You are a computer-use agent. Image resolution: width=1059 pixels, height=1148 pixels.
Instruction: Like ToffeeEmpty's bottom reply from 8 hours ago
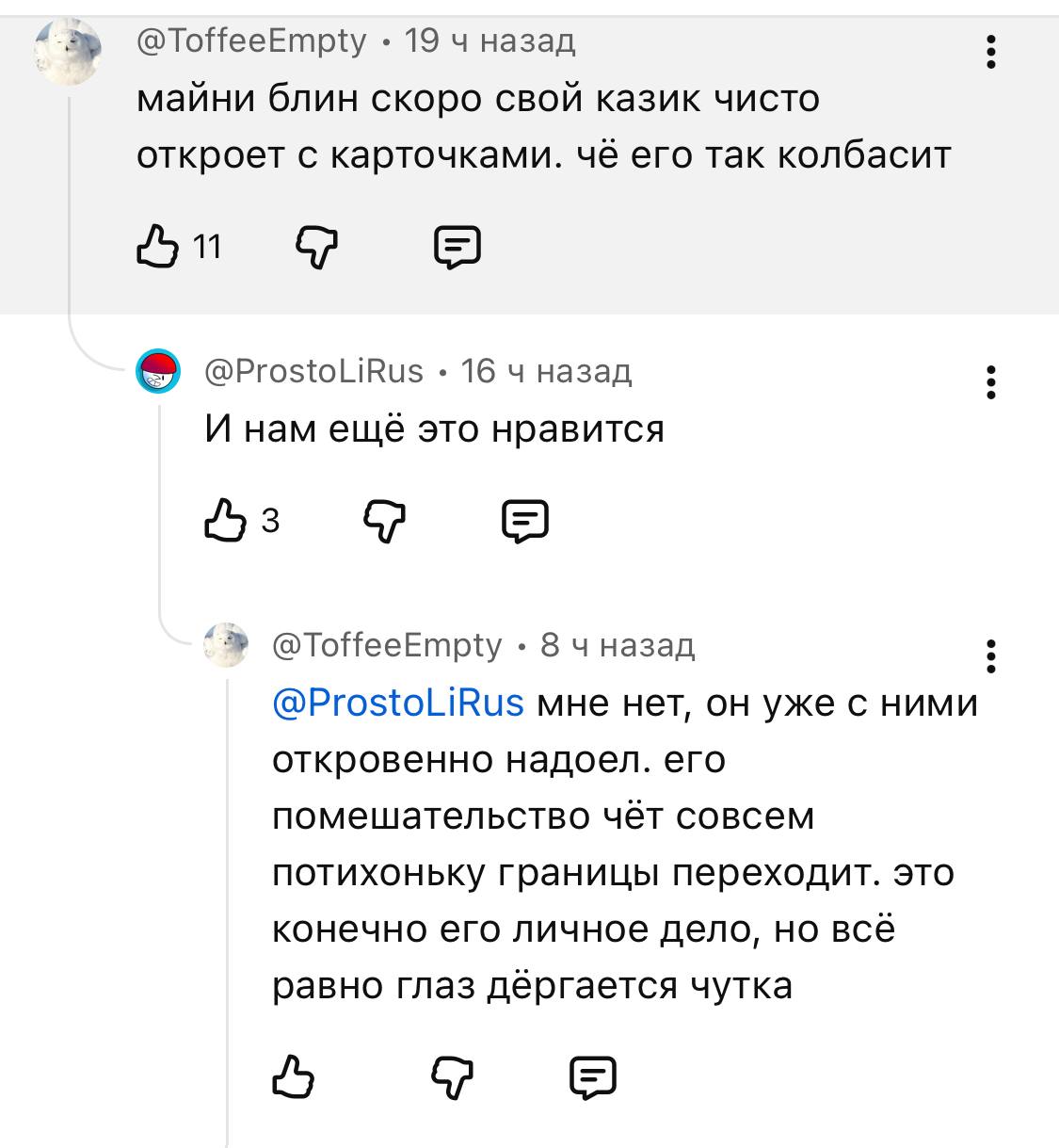(x=292, y=1076)
